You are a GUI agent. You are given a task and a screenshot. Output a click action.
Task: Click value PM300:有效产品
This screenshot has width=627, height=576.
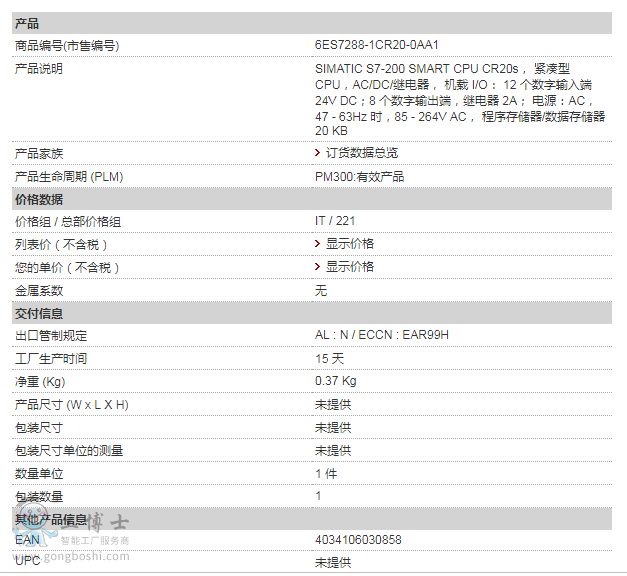359,176
